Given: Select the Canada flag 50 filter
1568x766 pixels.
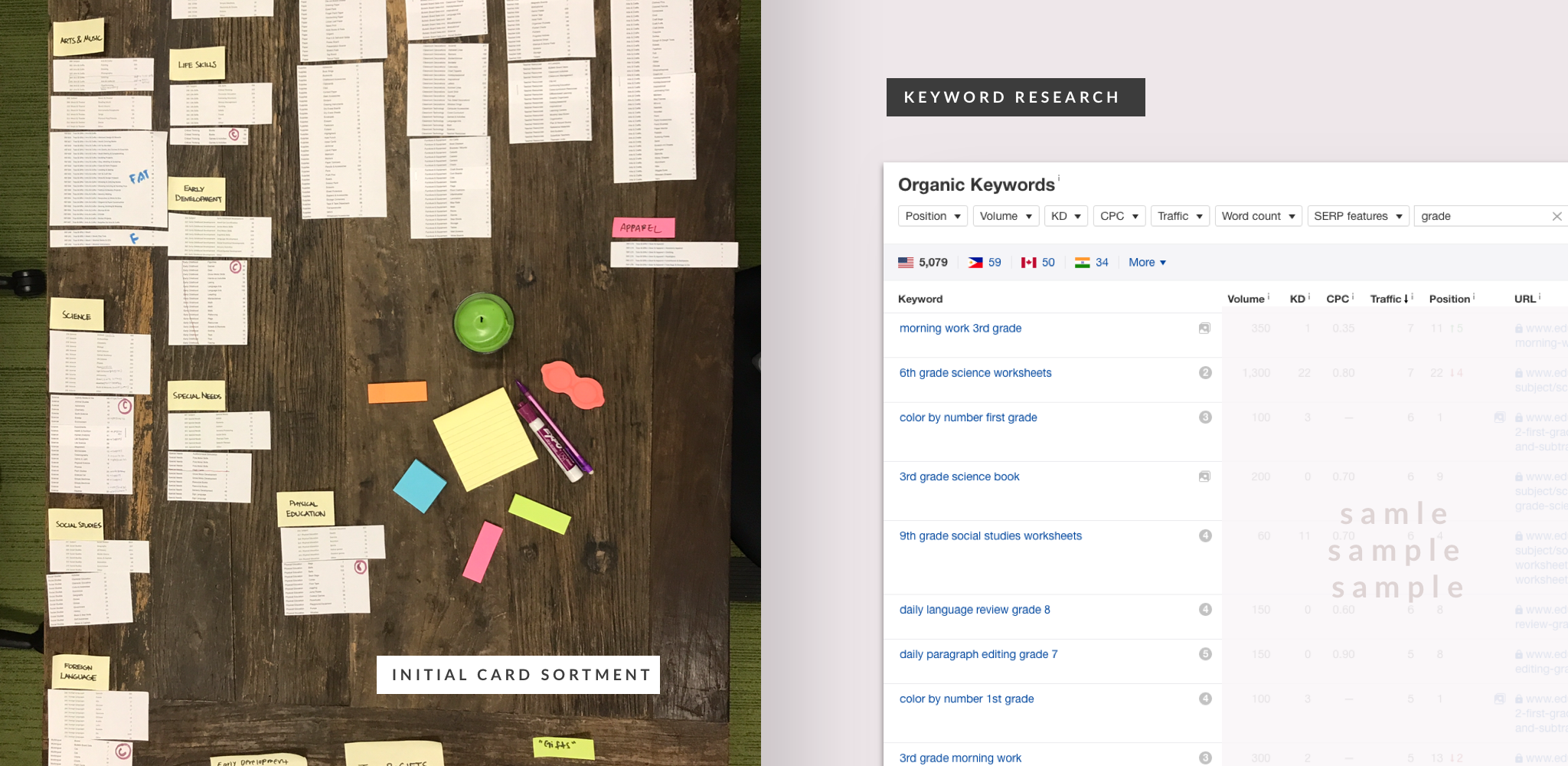Looking at the screenshot, I should (1037, 263).
